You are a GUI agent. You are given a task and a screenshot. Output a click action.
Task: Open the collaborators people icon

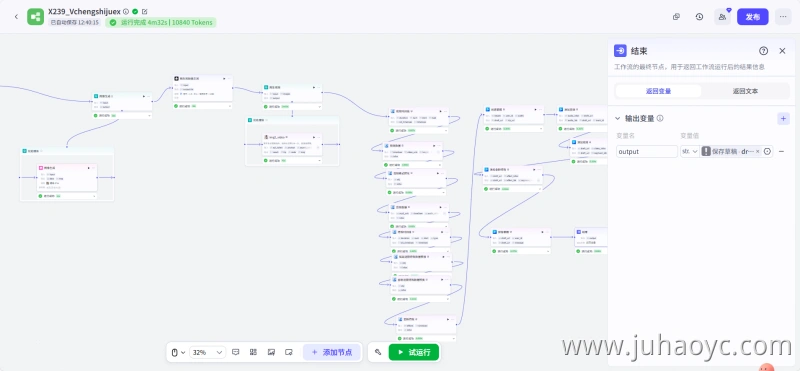pyautogui.click(x=722, y=17)
